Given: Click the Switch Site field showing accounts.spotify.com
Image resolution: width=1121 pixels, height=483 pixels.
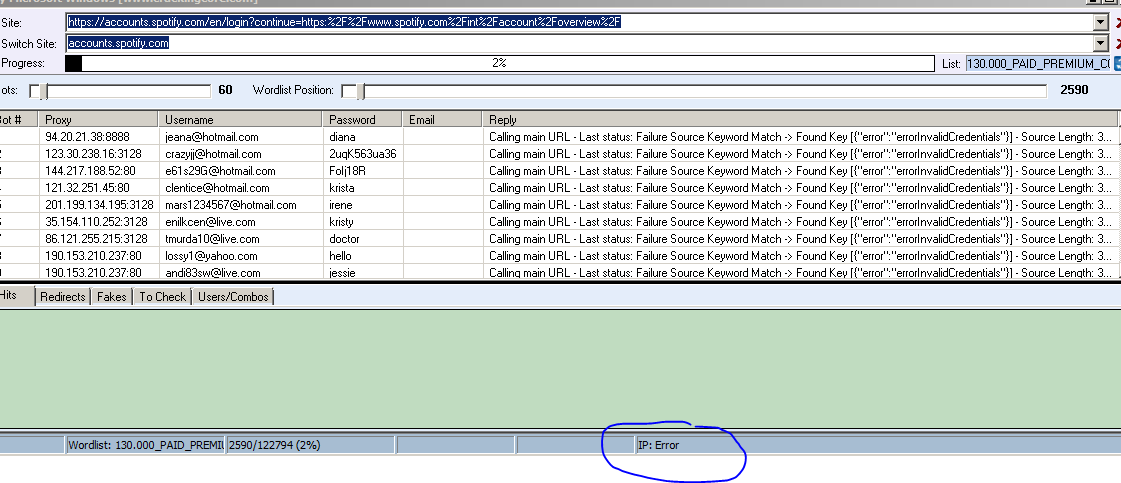Looking at the screenshot, I should pos(580,44).
